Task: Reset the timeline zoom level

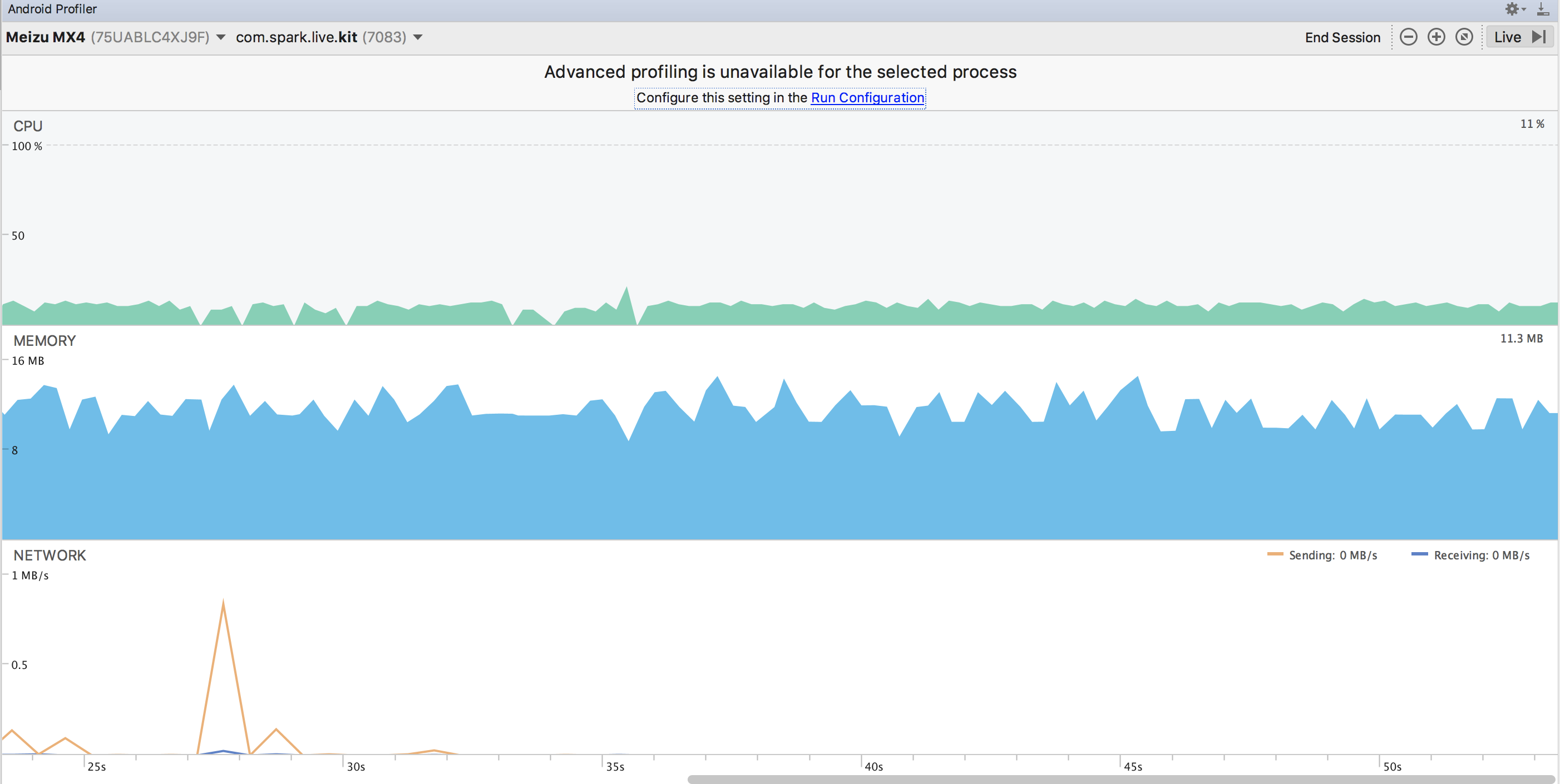Action: point(1464,37)
